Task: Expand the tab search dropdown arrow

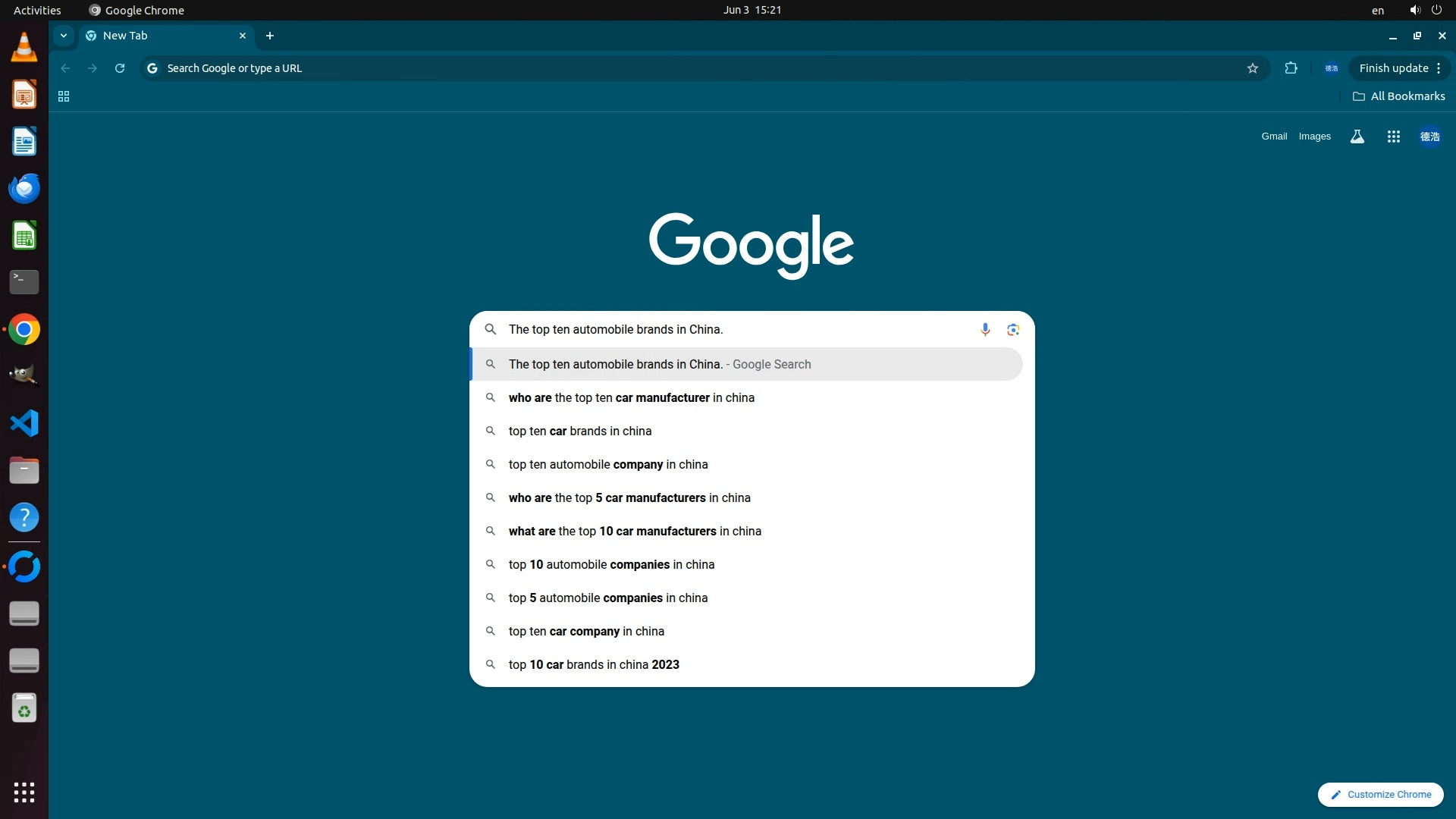Action: [64, 36]
